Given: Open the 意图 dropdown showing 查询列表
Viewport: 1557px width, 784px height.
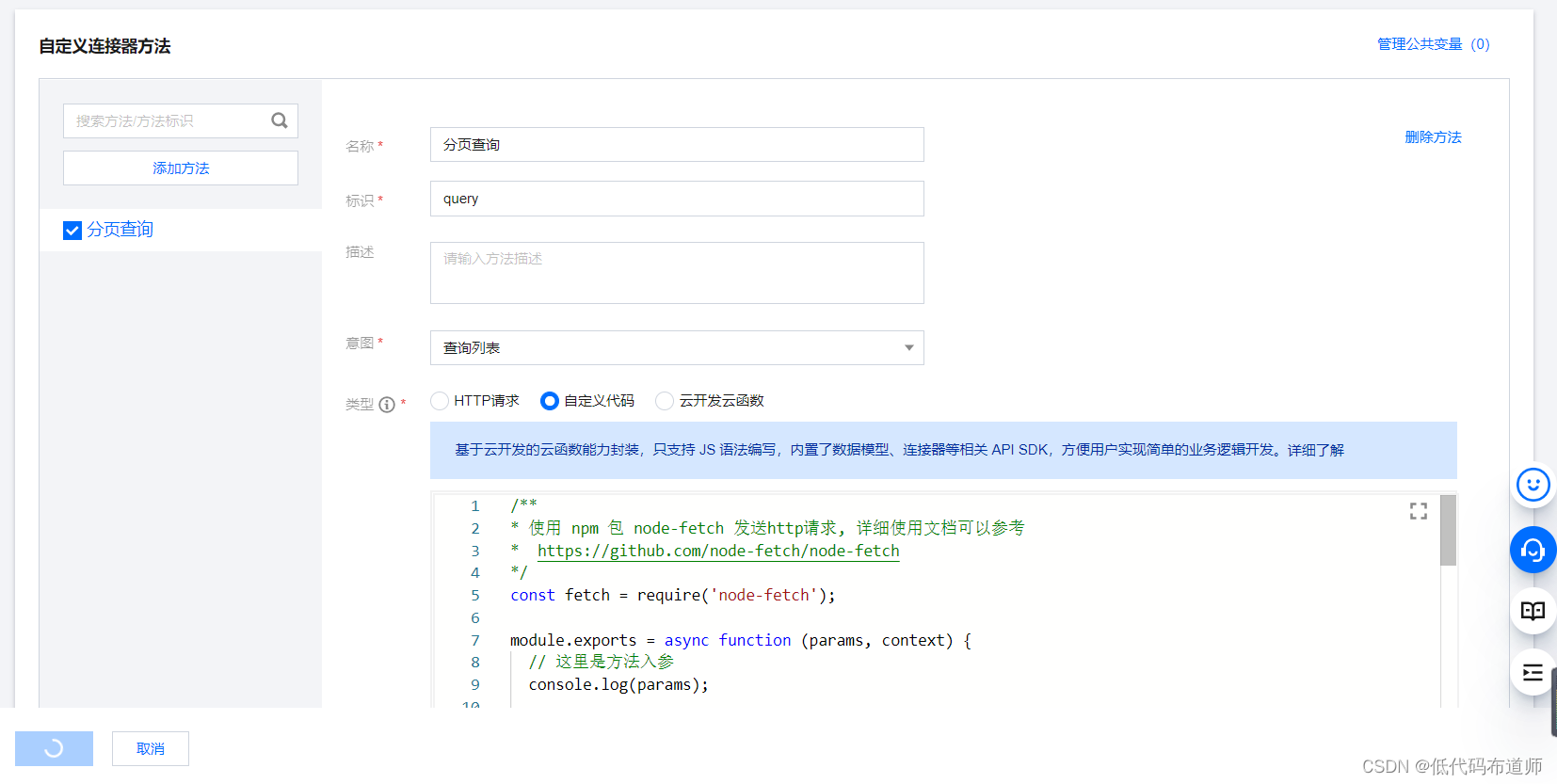Looking at the screenshot, I should (677, 348).
